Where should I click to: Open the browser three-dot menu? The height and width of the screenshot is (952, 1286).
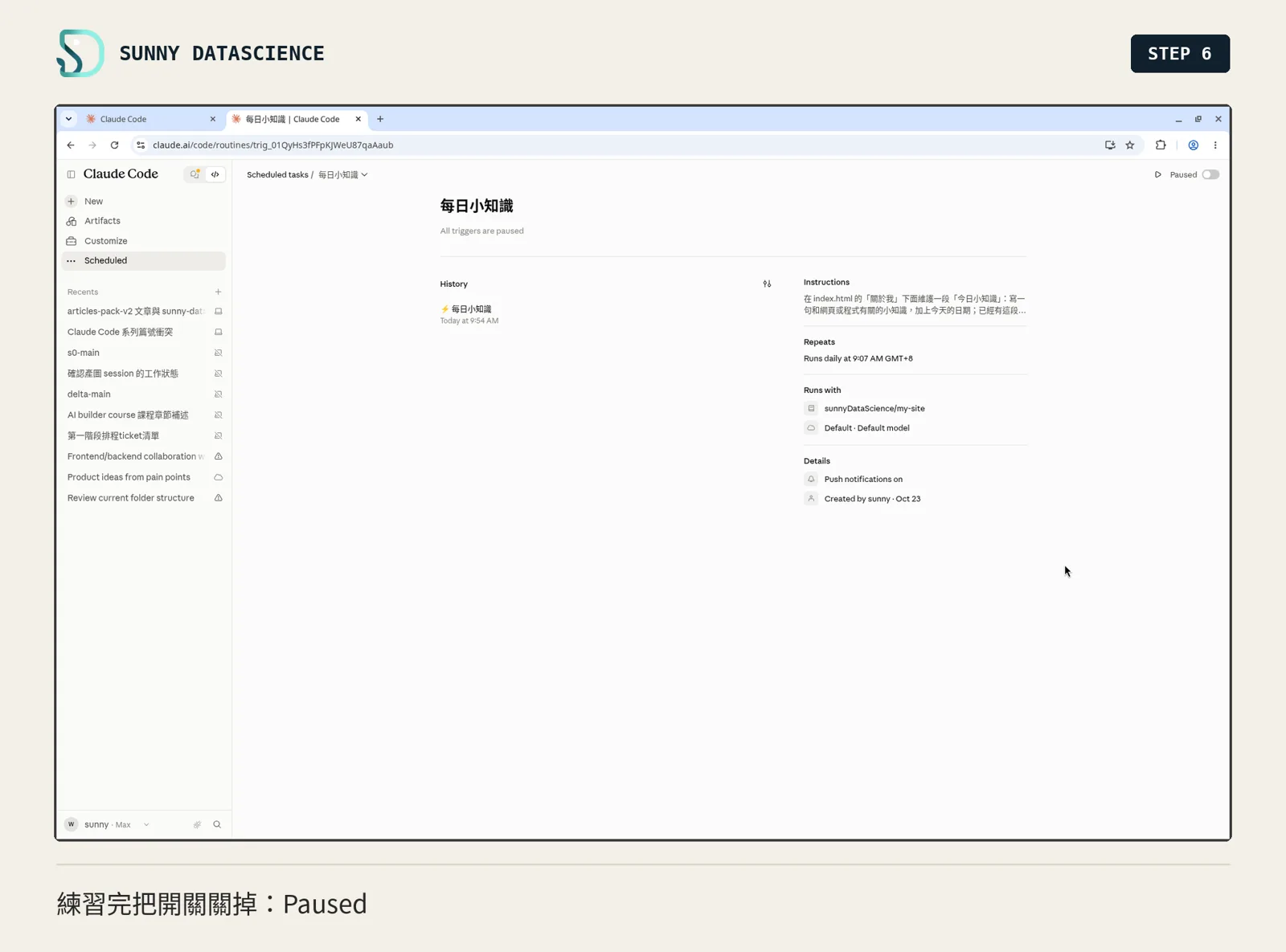pos(1215,145)
